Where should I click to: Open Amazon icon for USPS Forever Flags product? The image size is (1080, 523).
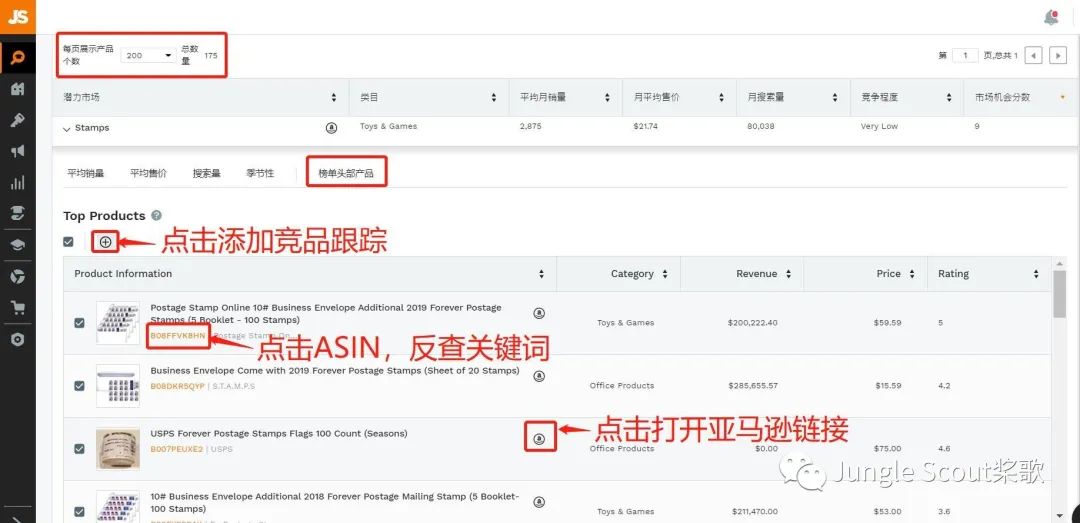point(540,439)
